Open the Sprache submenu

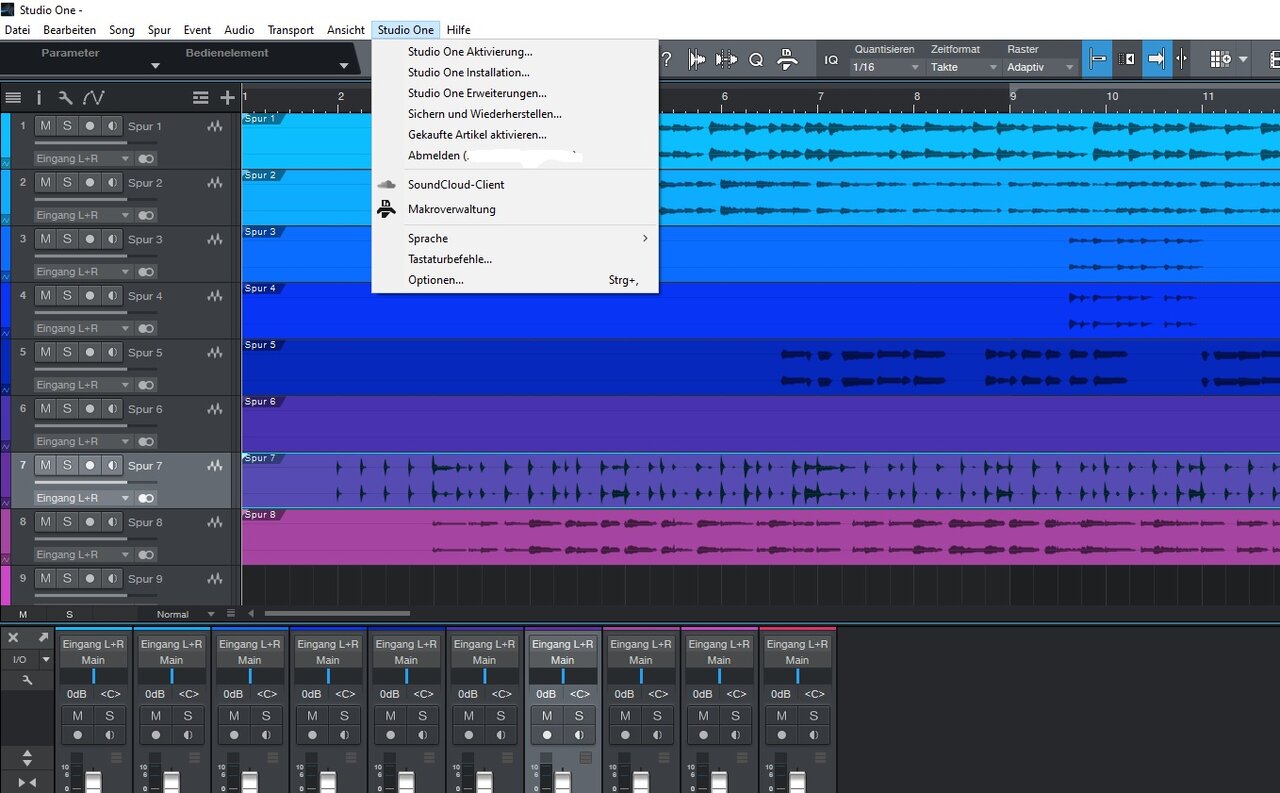coord(514,238)
